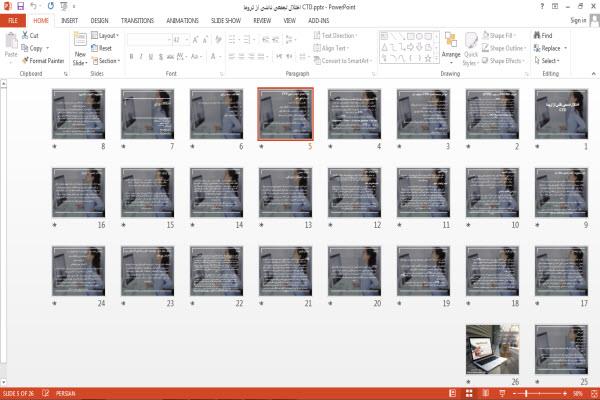
Task: Click the spell check icon in status bar
Action: pos(46,393)
